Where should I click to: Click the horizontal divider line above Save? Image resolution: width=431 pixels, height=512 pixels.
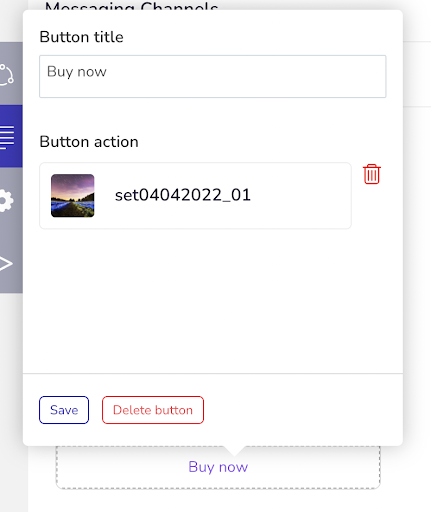point(213,374)
